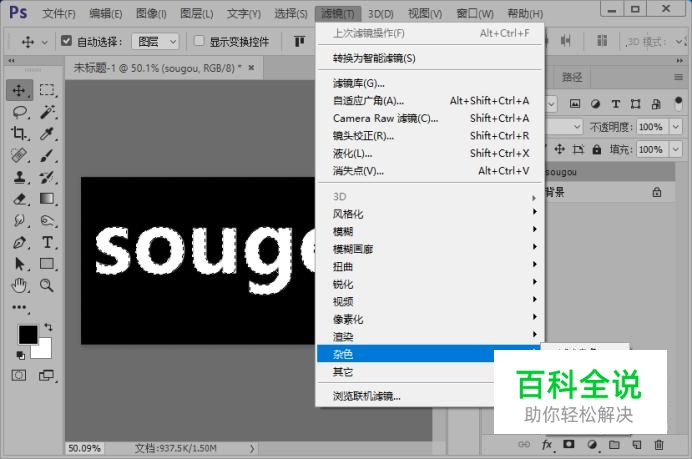Toggle the Auto-Select checkbox
The image size is (692, 459).
(66, 41)
